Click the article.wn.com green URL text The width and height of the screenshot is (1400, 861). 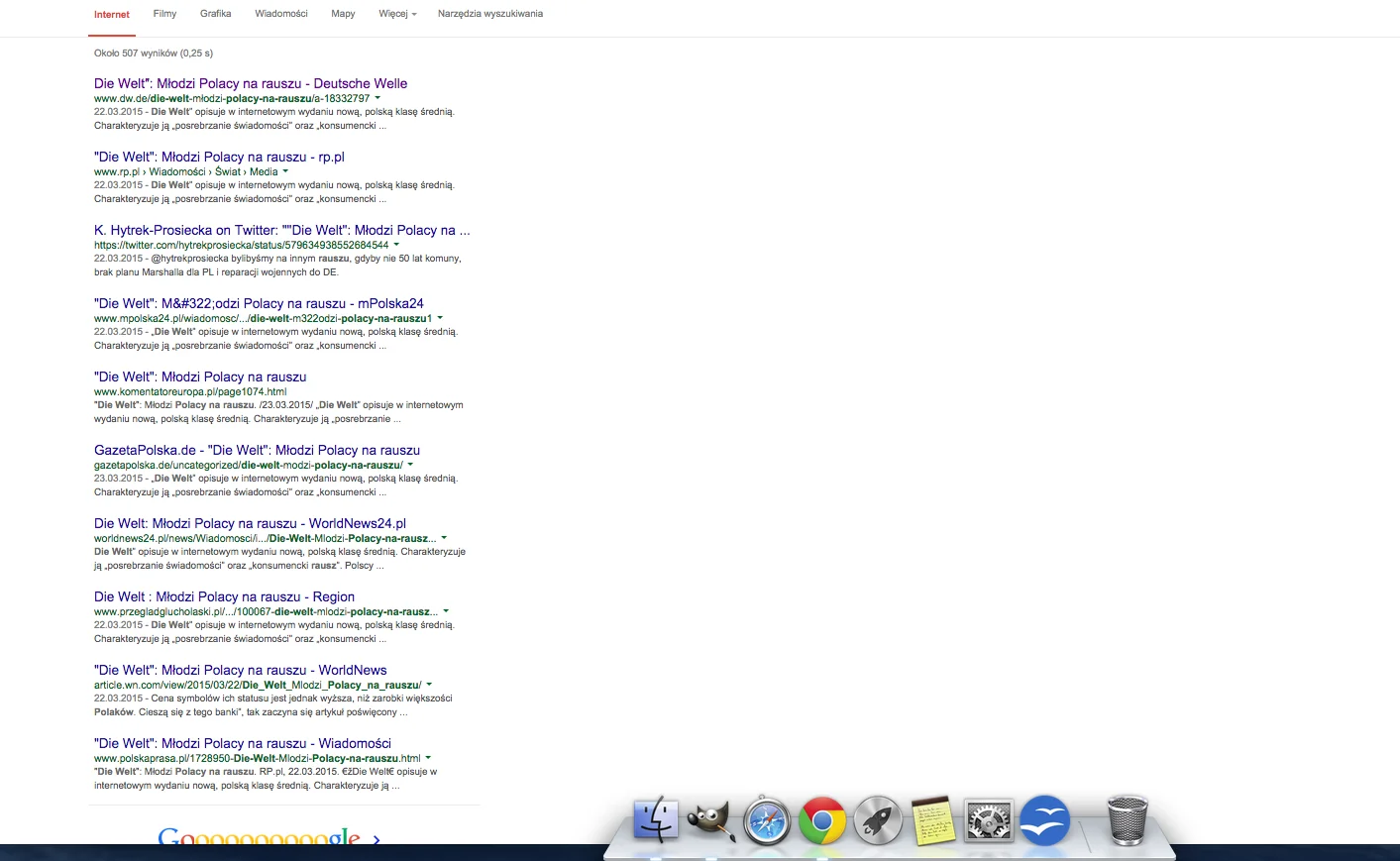click(x=258, y=685)
